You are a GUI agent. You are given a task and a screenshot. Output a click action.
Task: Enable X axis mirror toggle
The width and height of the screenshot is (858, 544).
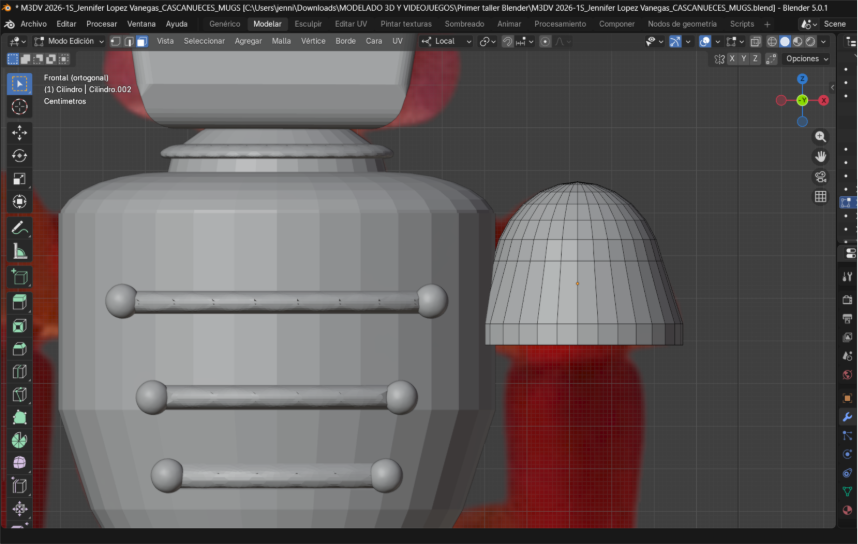[732, 59]
